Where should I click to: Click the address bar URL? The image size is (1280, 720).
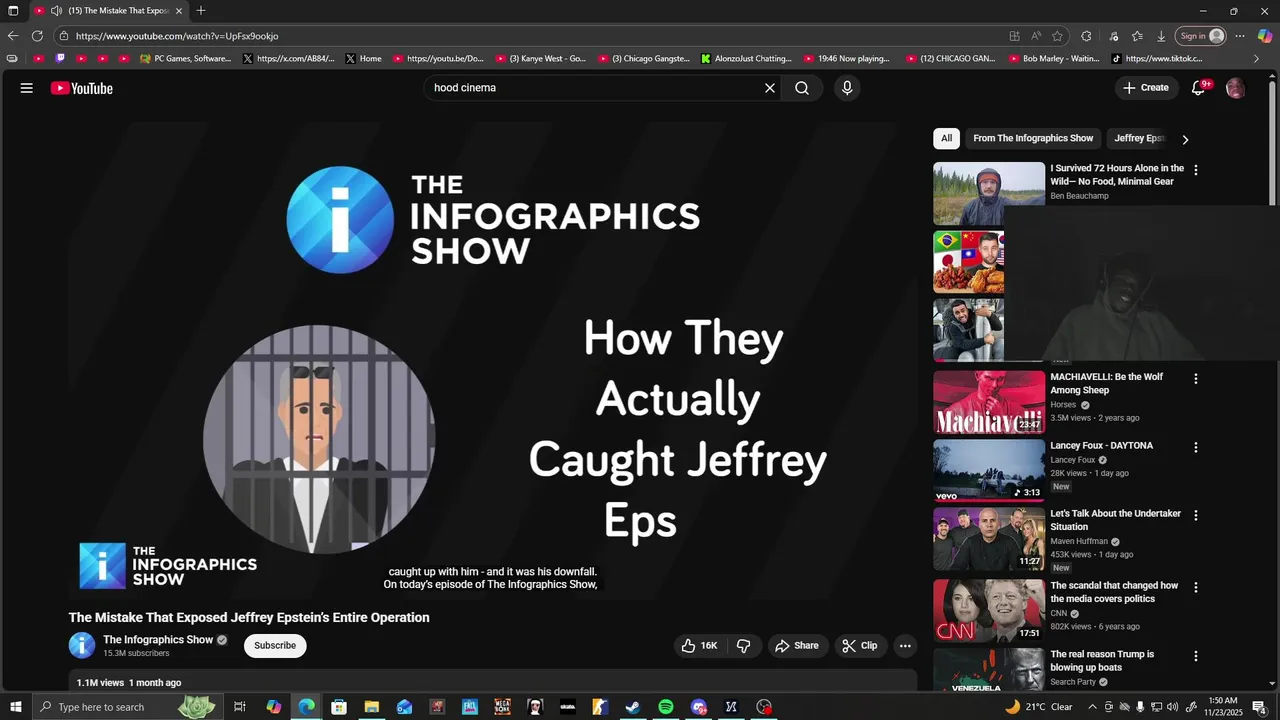coord(177,36)
